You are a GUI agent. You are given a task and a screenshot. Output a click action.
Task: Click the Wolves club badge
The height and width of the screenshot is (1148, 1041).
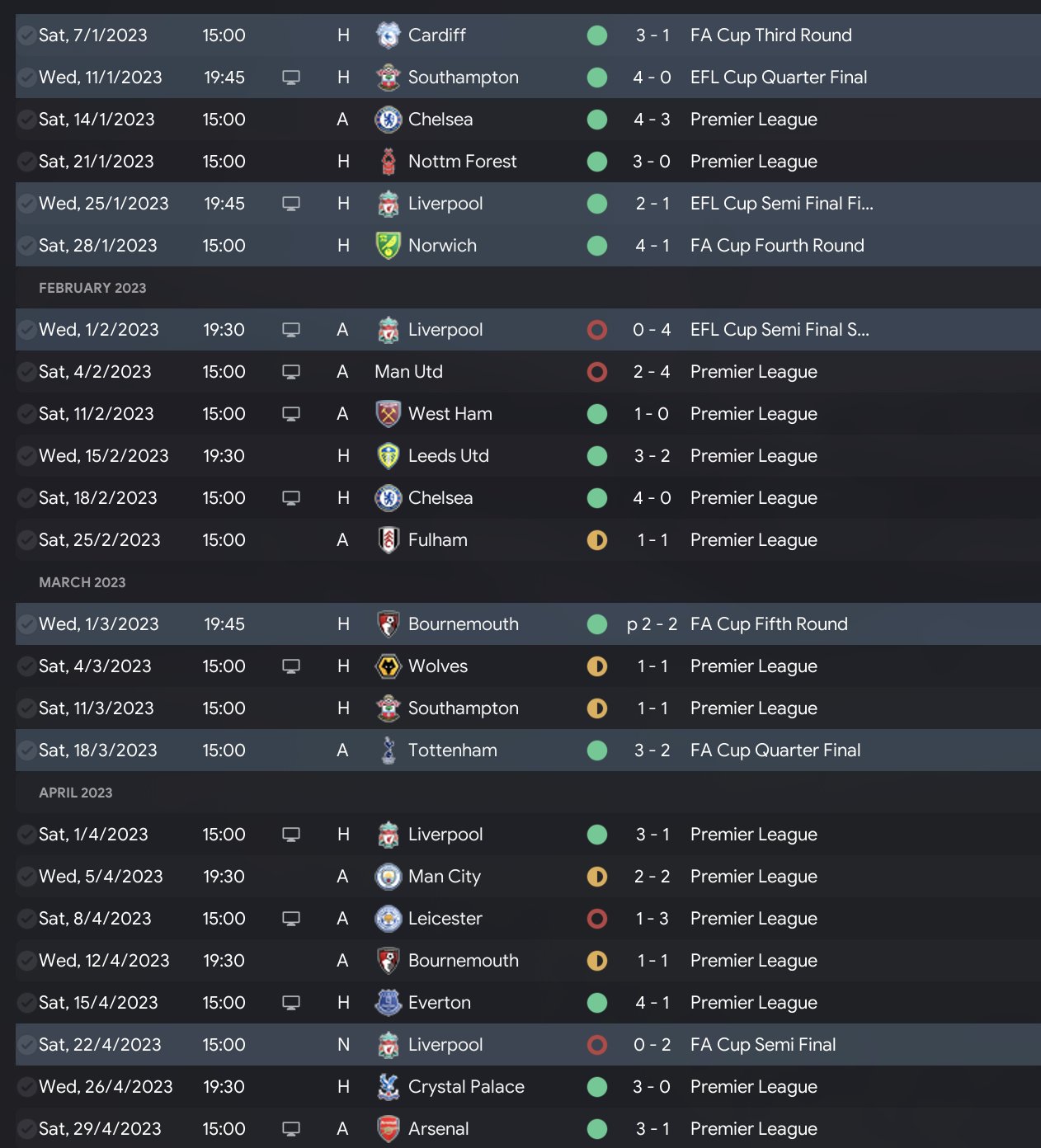pyautogui.click(x=388, y=666)
